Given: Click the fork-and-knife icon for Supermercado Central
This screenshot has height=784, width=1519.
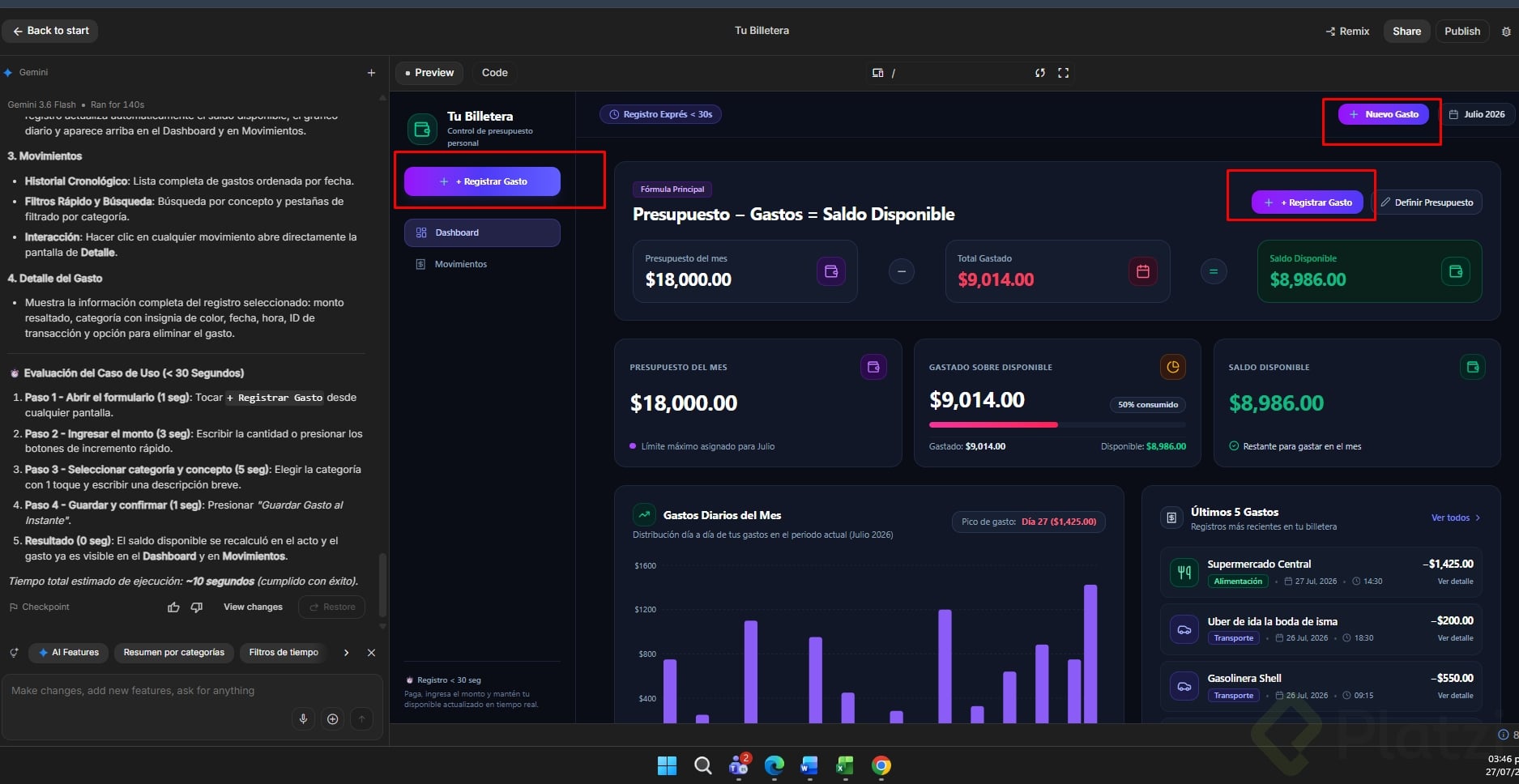Looking at the screenshot, I should pos(1184,573).
